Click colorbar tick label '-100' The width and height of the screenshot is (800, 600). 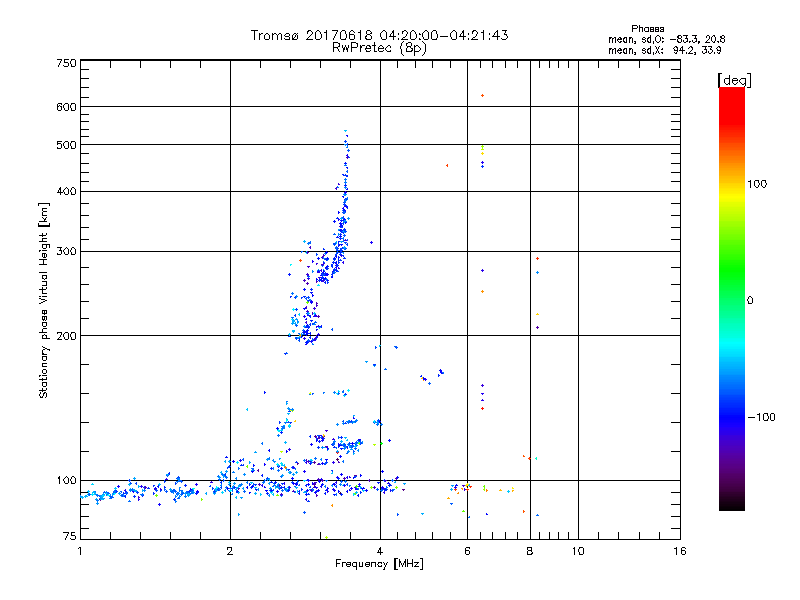761,417
